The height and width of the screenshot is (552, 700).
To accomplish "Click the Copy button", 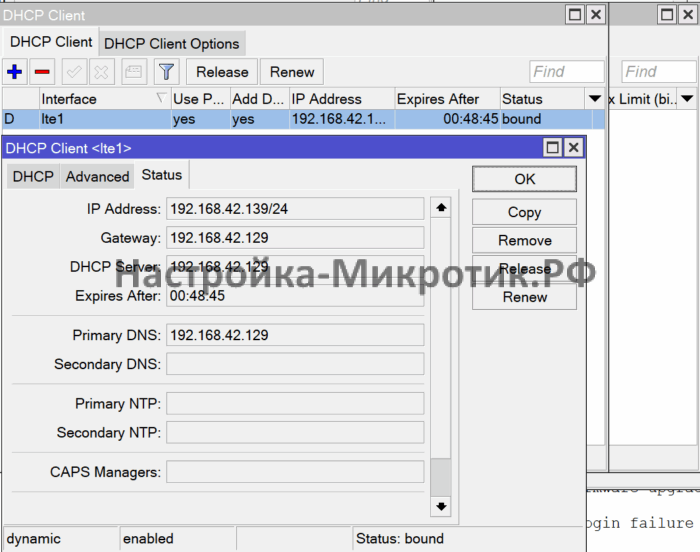I will pos(524,212).
